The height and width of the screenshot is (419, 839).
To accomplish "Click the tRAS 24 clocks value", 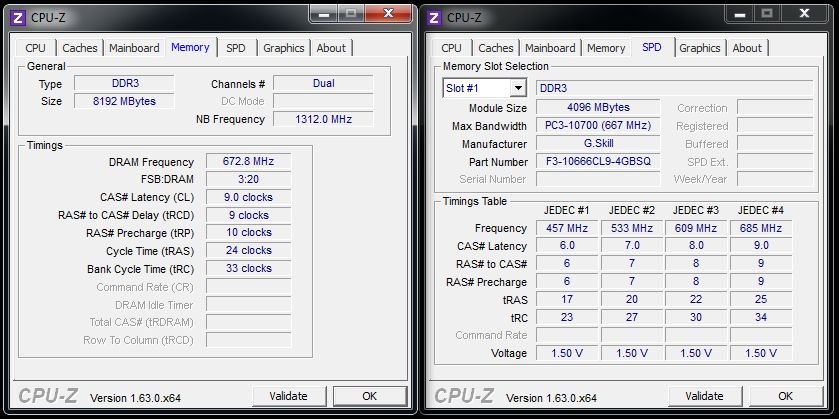I will [x=248, y=250].
